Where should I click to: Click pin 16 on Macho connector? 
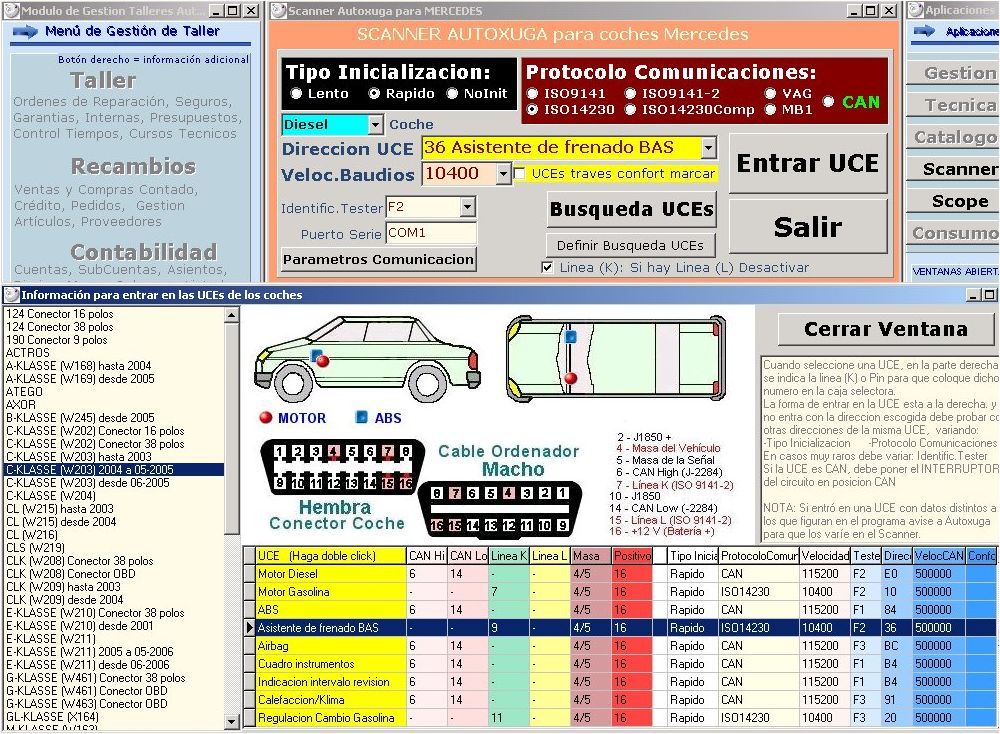[436, 525]
